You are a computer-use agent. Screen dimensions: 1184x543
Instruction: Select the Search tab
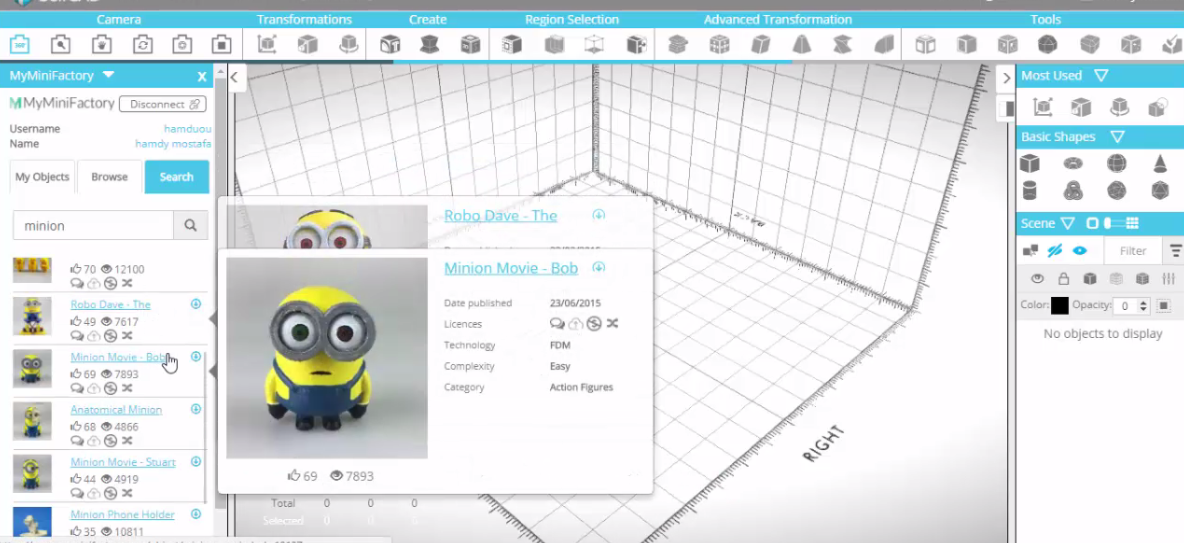tap(177, 177)
